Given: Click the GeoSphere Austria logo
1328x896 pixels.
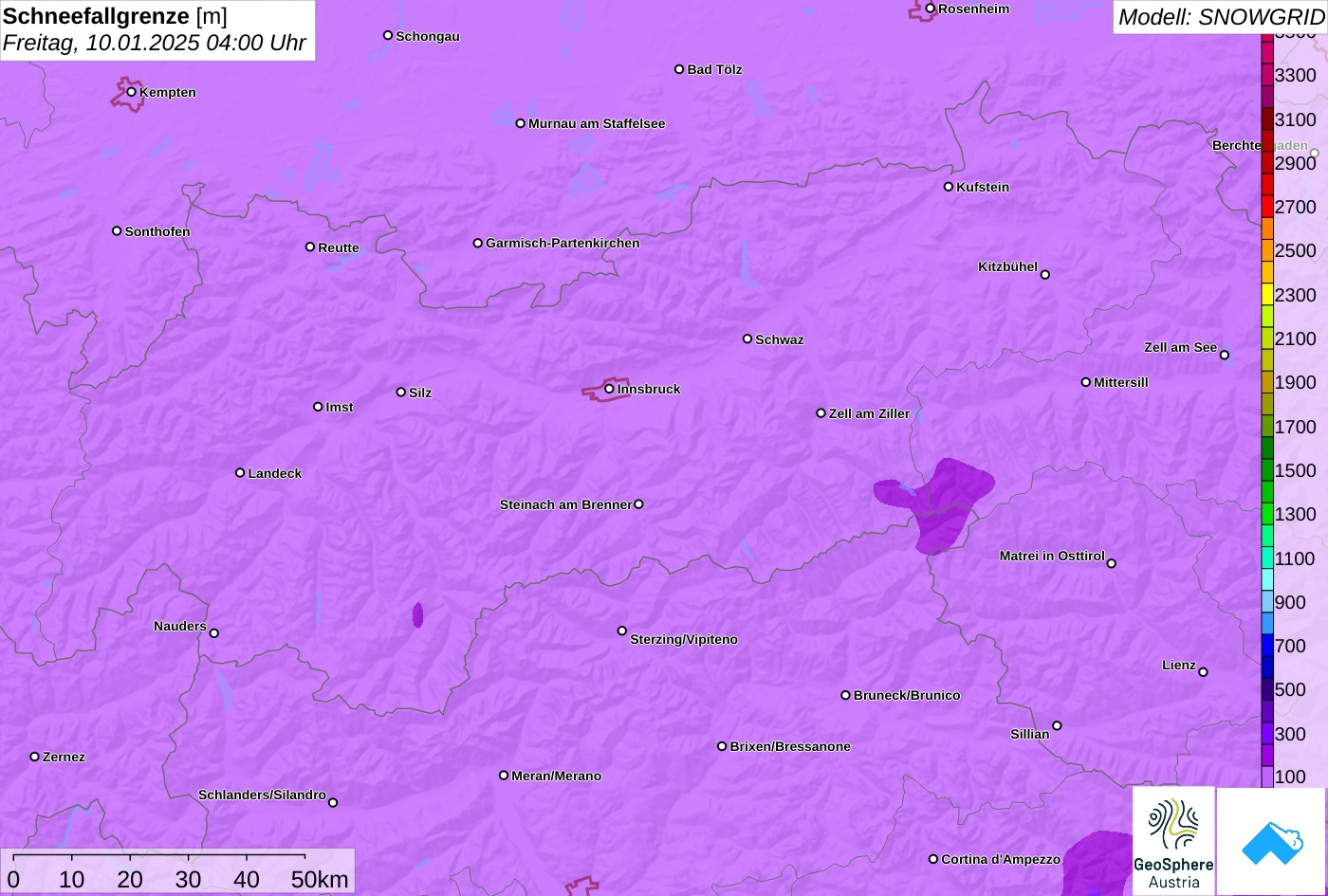Looking at the screenshot, I should [1173, 841].
